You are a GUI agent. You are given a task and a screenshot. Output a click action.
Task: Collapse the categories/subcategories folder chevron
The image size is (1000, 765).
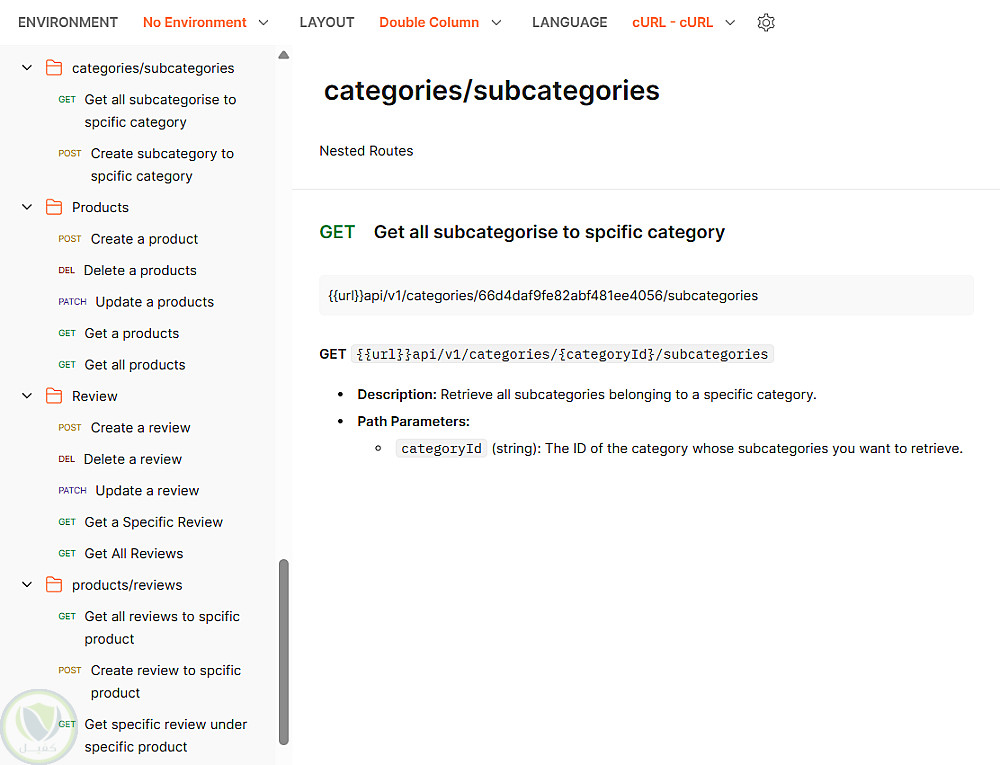(x=27, y=68)
